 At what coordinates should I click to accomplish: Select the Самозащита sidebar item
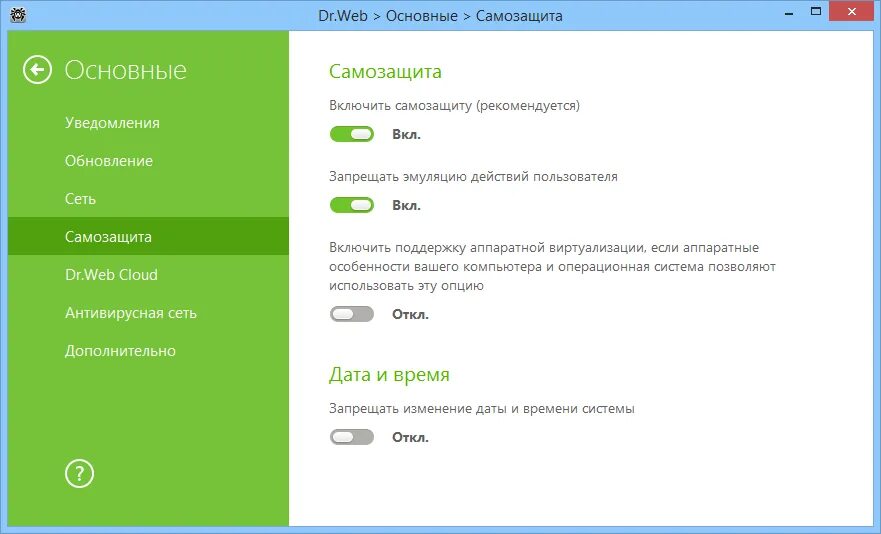tap(148, 236)
